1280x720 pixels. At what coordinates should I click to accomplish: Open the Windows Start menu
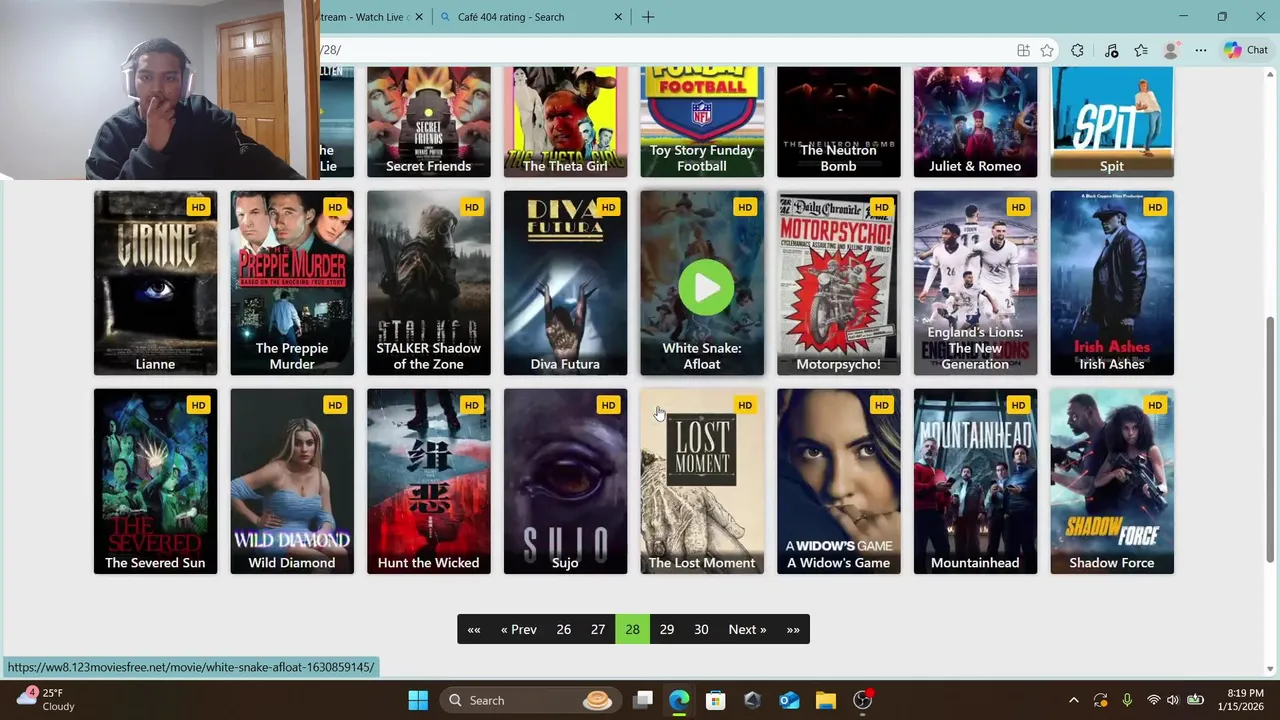(418, 700)
